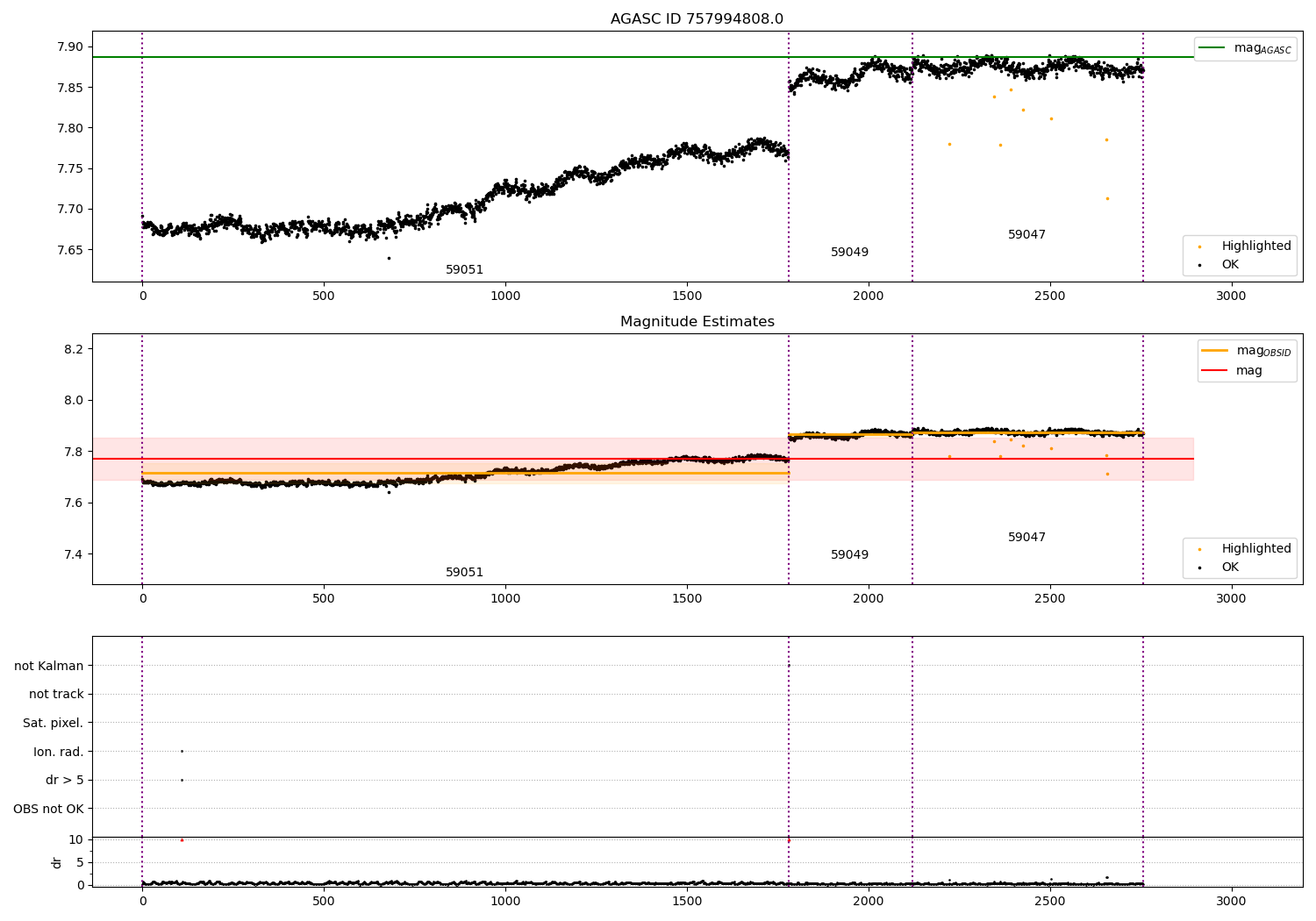Click the 500 x-axis tick of the bottom plot
1316x921 pixels.
[x=324, y=901]
